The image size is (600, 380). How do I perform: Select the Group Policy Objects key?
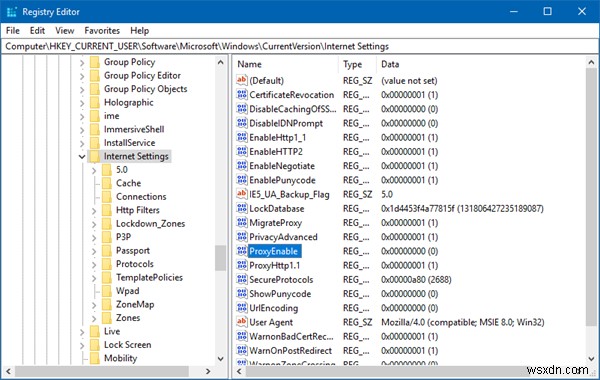(x=145, y=89)
